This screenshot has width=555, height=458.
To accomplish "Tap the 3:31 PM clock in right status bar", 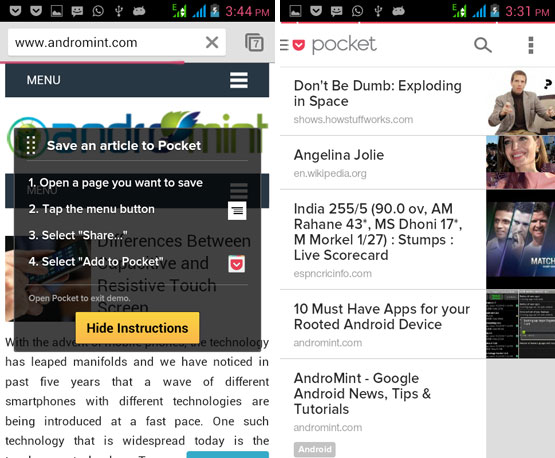I will 527,11.
